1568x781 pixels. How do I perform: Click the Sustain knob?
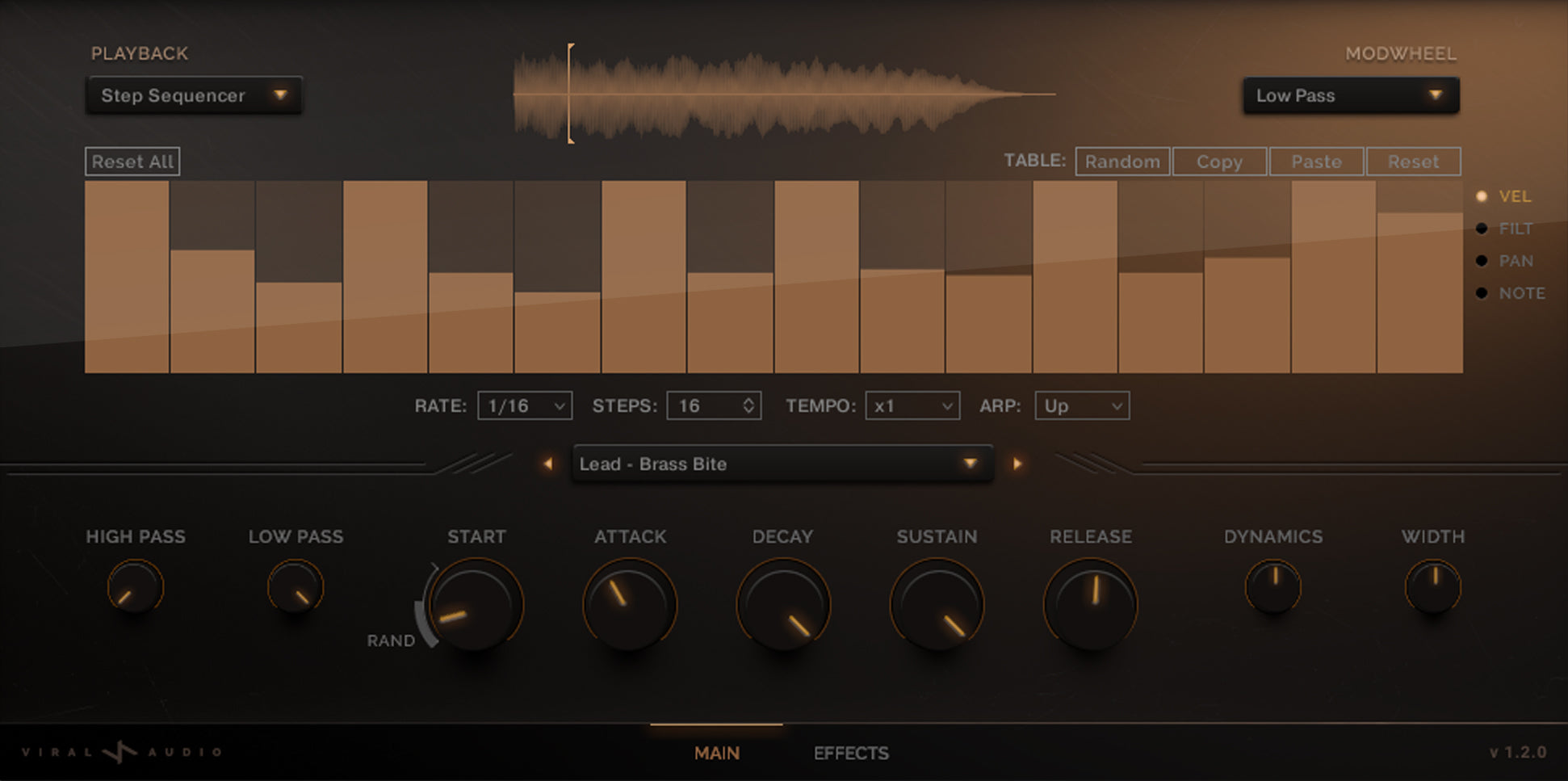(937, 605)
